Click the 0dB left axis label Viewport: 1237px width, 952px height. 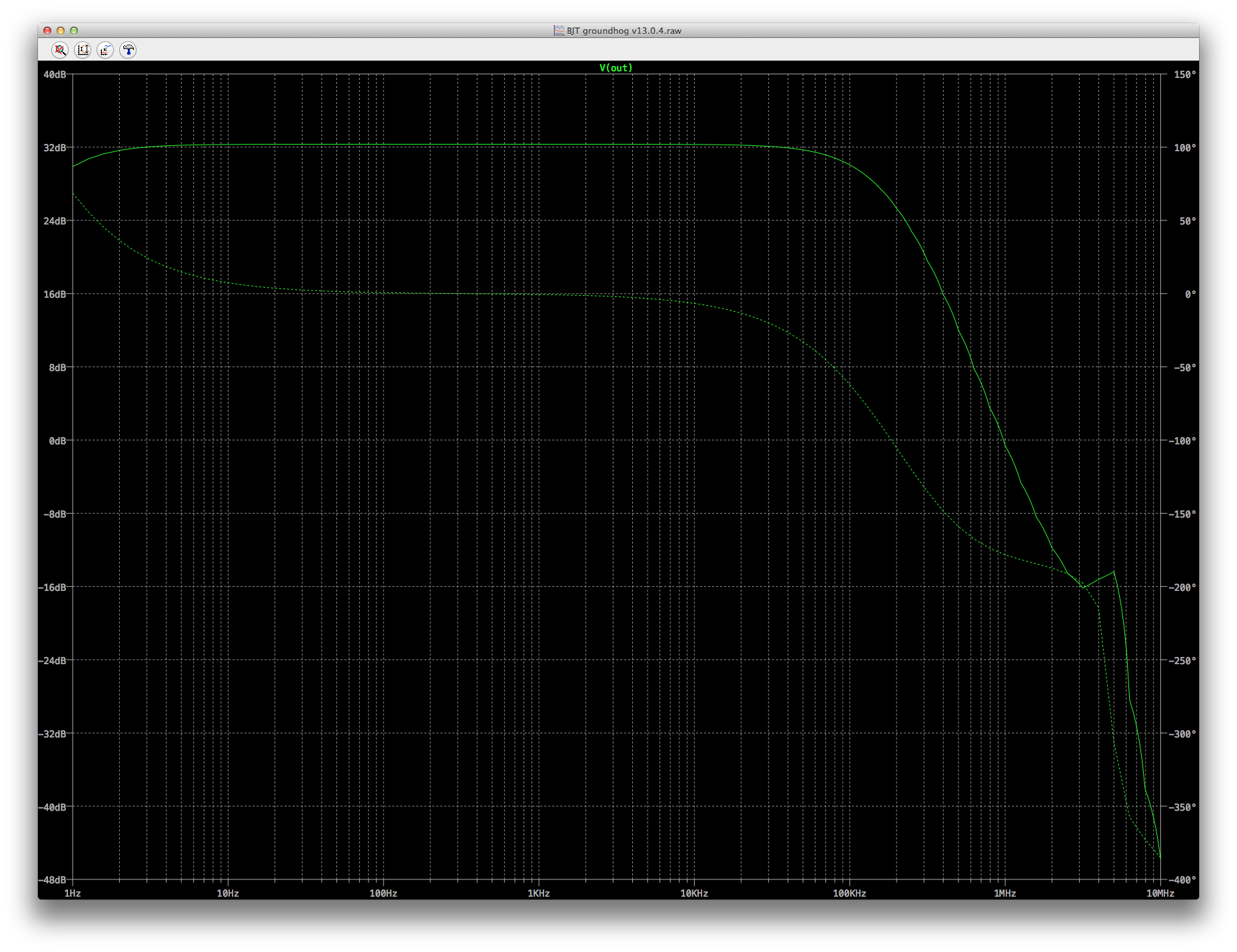(57, 441)
